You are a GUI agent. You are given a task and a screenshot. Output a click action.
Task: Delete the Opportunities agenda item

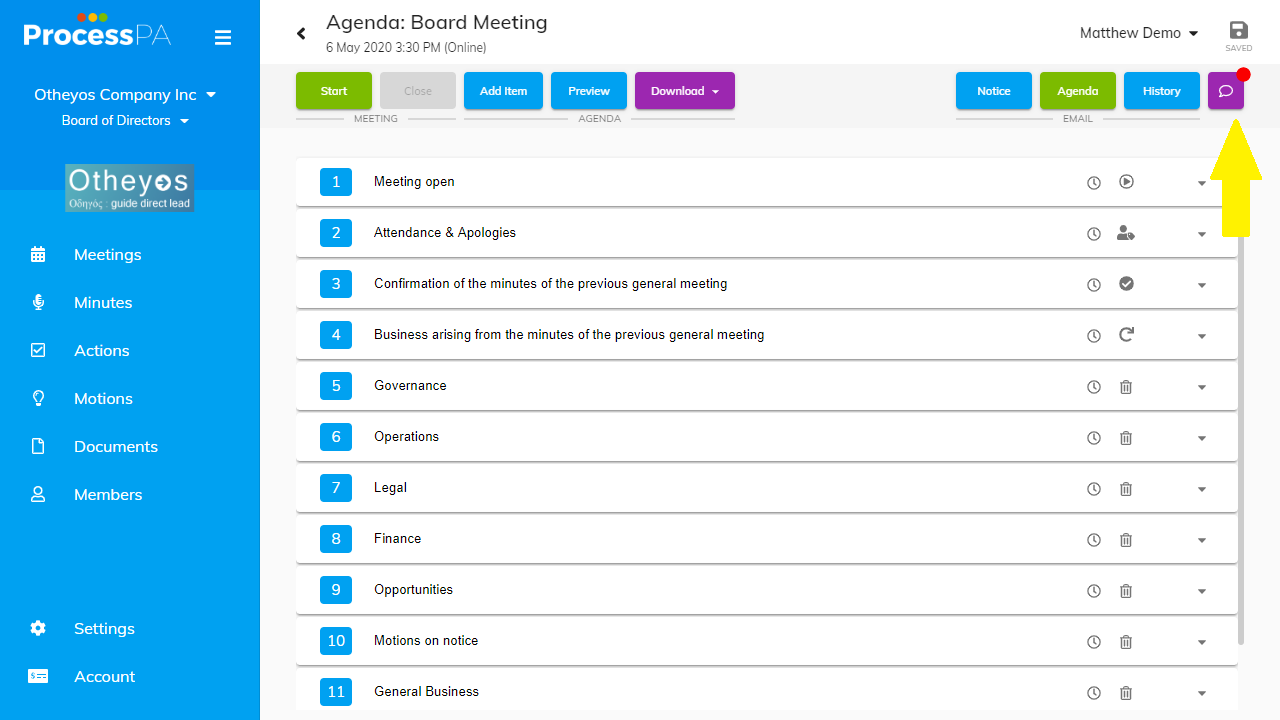click(x=1126, y=590)
